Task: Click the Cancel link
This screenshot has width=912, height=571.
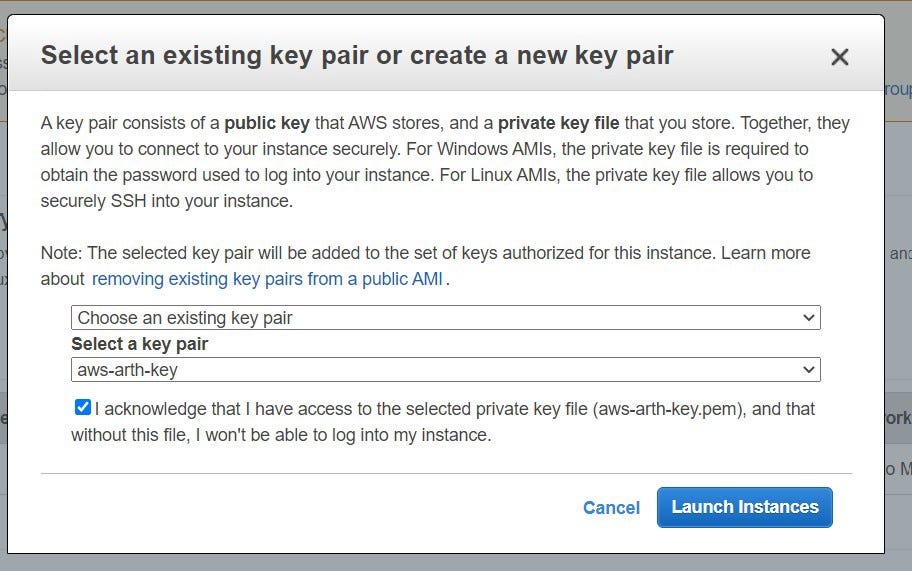Action: click(x=611, y=508)
